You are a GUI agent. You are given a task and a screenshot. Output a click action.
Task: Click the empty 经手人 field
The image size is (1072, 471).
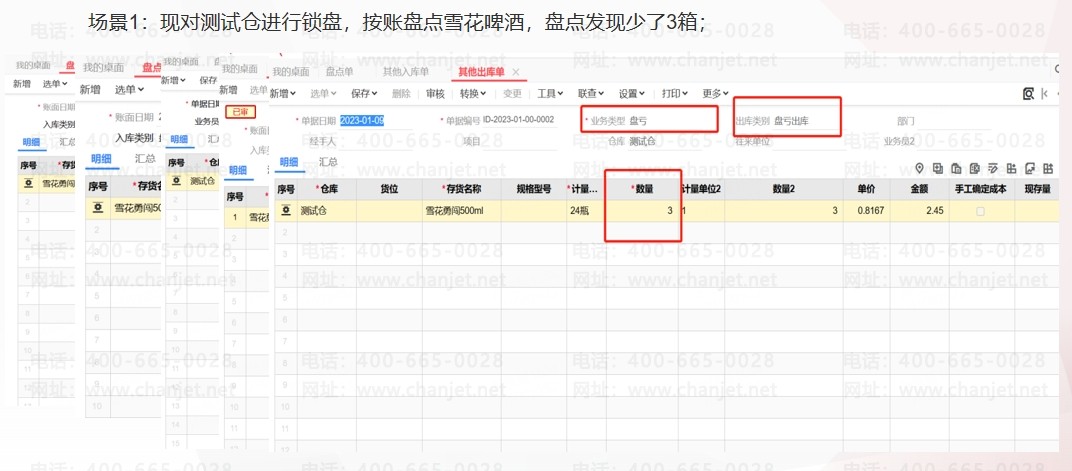click(376, 142)
